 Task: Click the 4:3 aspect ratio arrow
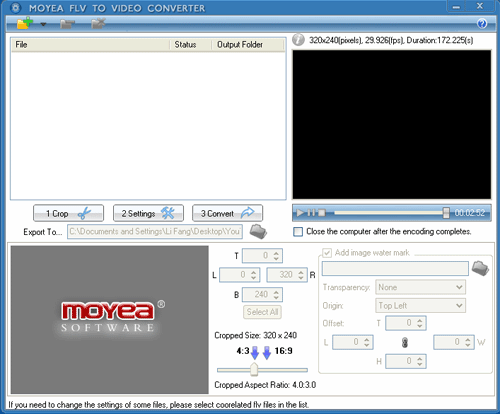pos(255,353)
